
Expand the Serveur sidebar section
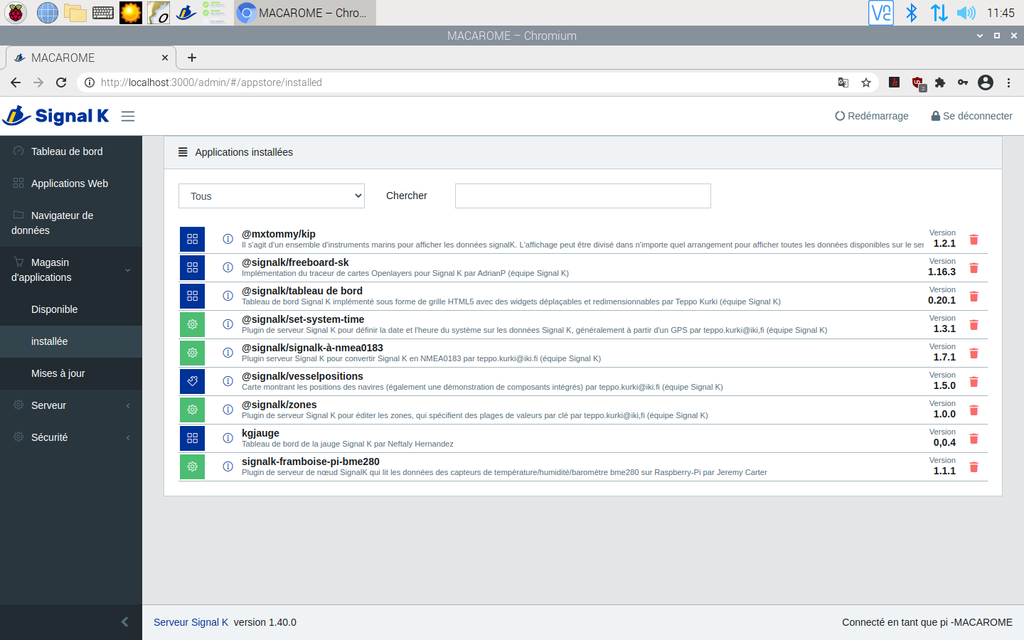[71, 406]
